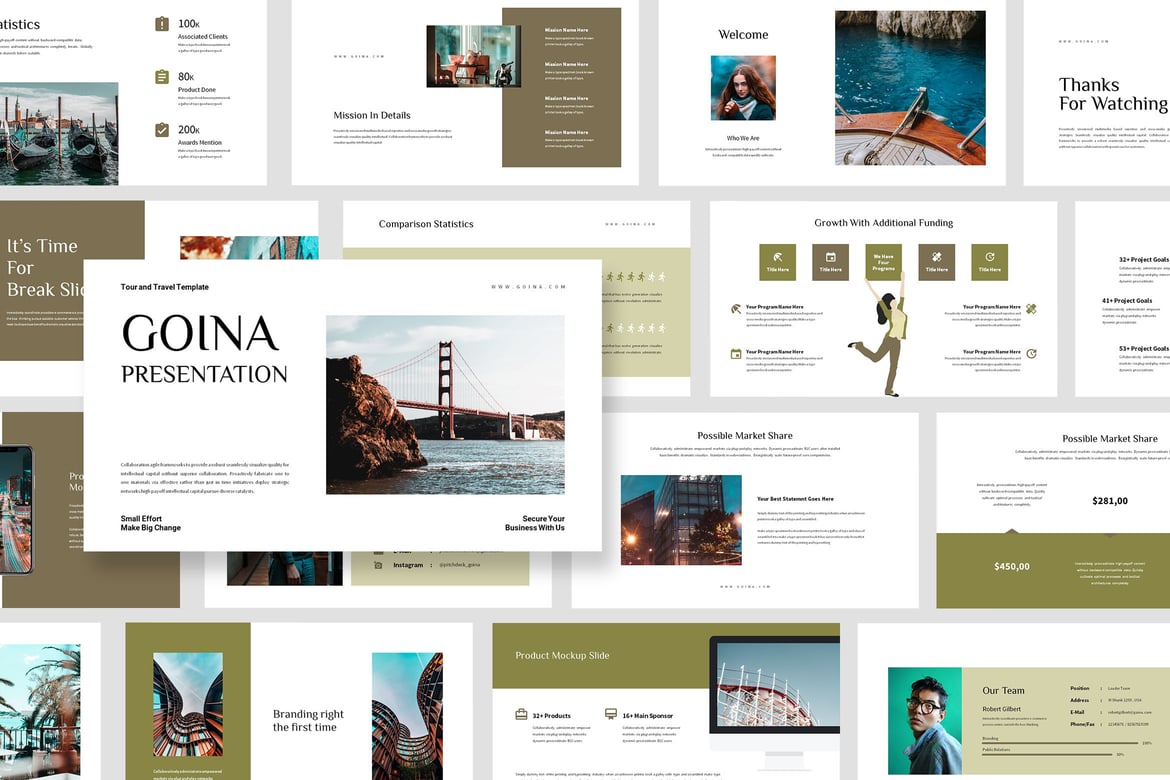Select the building photo right of Branding right text

pos(407,717)
